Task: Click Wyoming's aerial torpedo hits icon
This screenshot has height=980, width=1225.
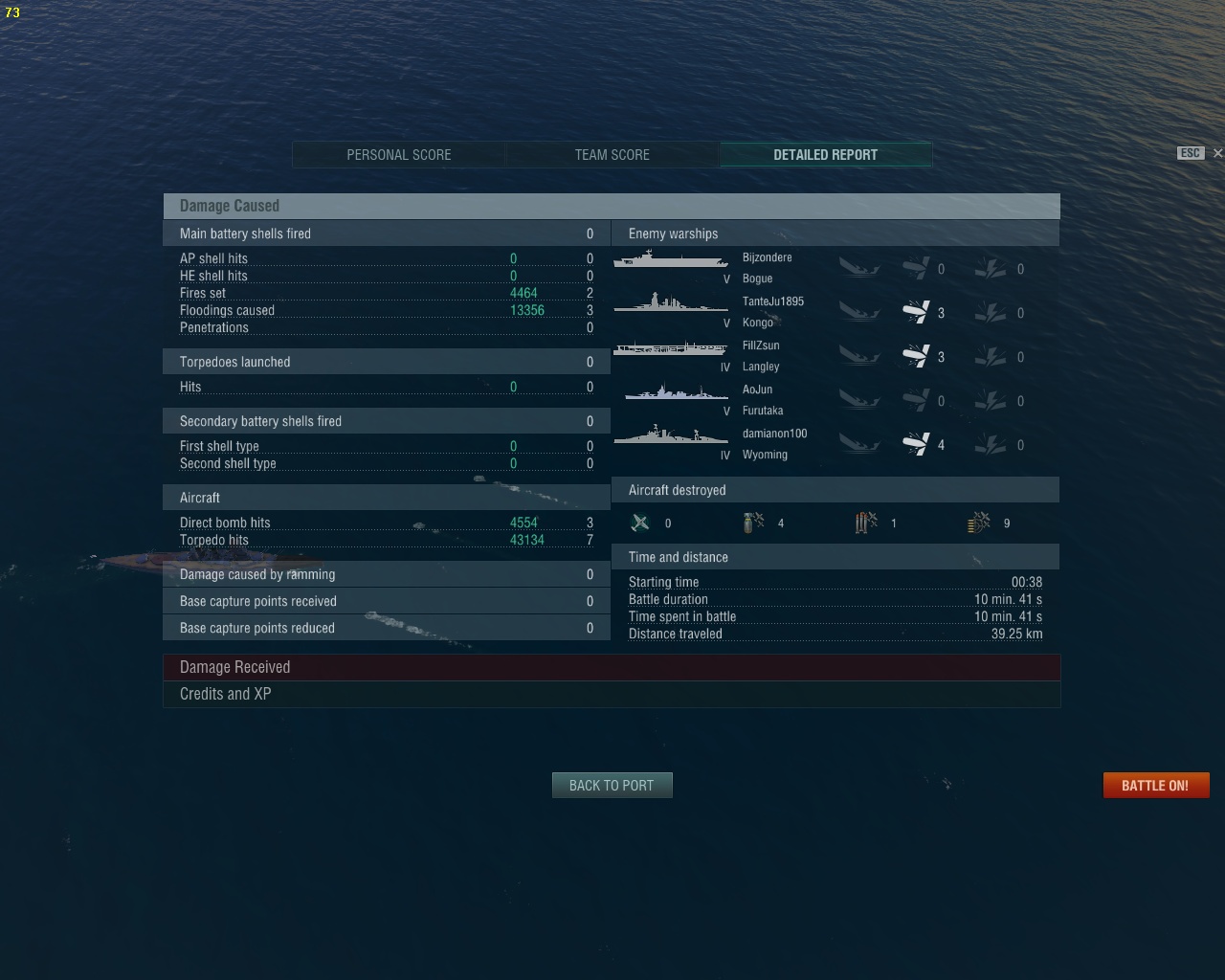Action: [916, 444]
